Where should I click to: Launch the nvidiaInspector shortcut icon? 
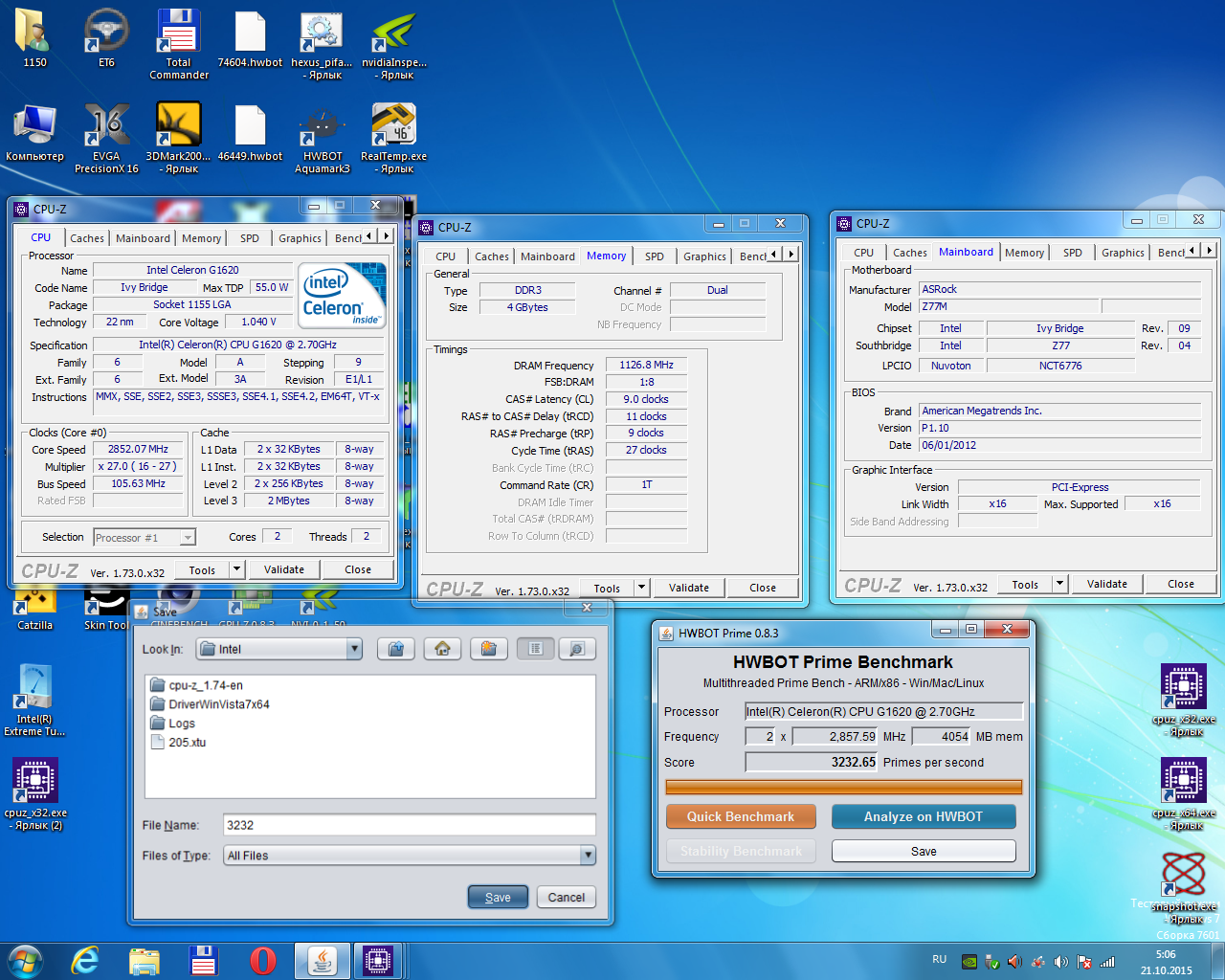(394, 44)
